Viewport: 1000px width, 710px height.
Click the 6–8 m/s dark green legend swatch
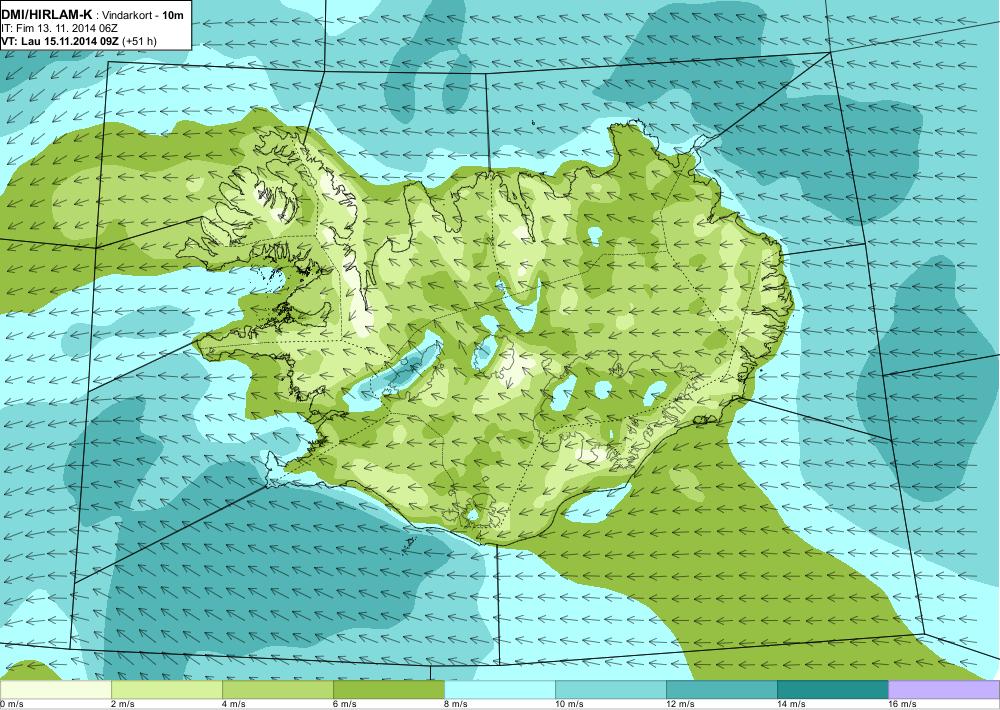click(388, 690)
